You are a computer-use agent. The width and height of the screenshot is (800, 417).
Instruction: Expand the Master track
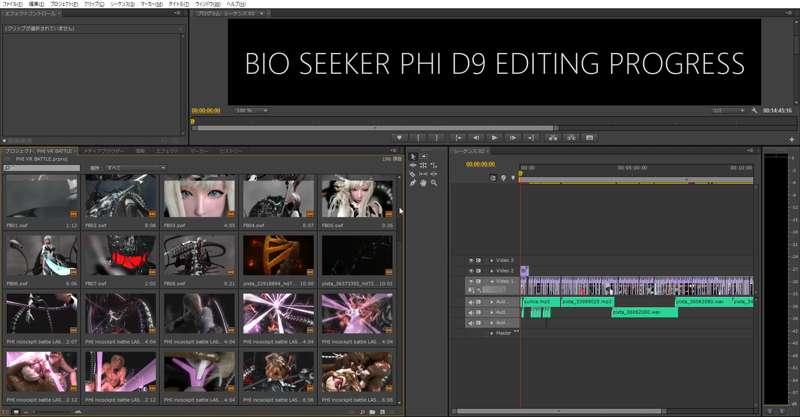tap(492, 333)
